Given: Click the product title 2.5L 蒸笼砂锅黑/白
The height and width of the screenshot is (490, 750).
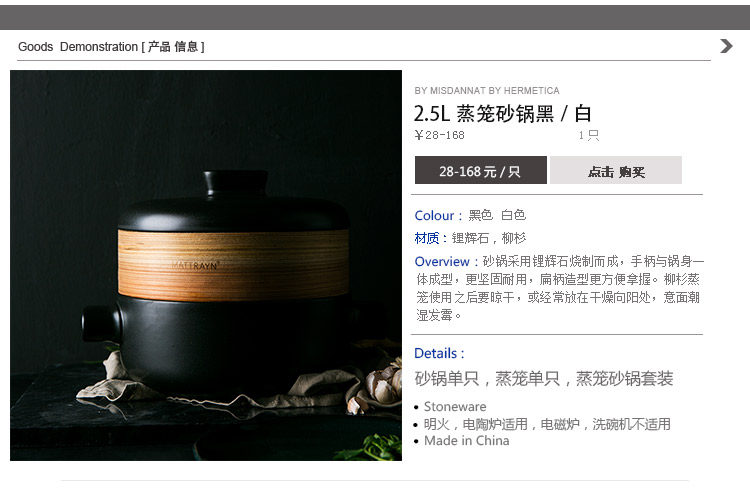Looking at the screenshot, I should (503, 114).
